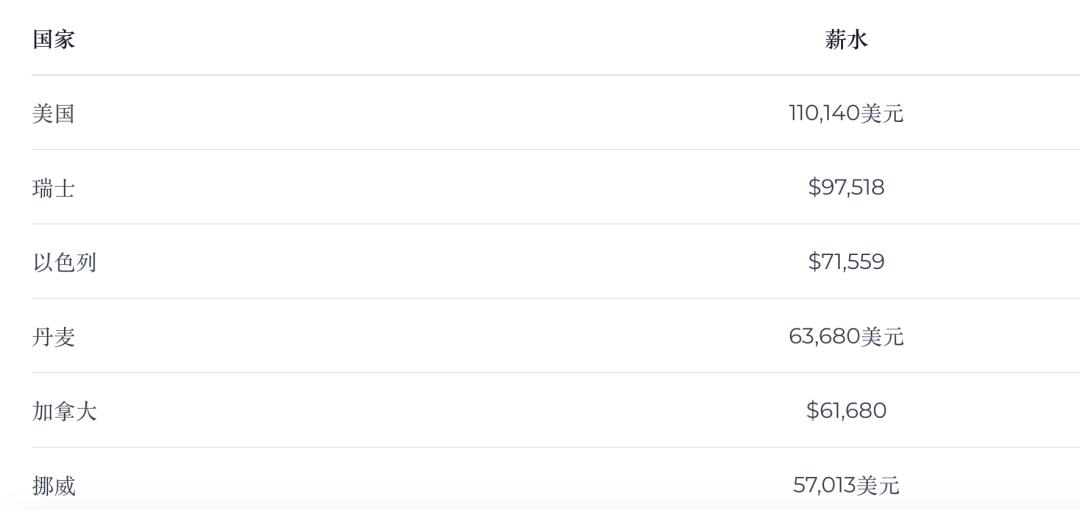Select the 110,140美元 salary cell
Image resolution: width=1080 pixels, height=510 pixels.
pos(846,113)
